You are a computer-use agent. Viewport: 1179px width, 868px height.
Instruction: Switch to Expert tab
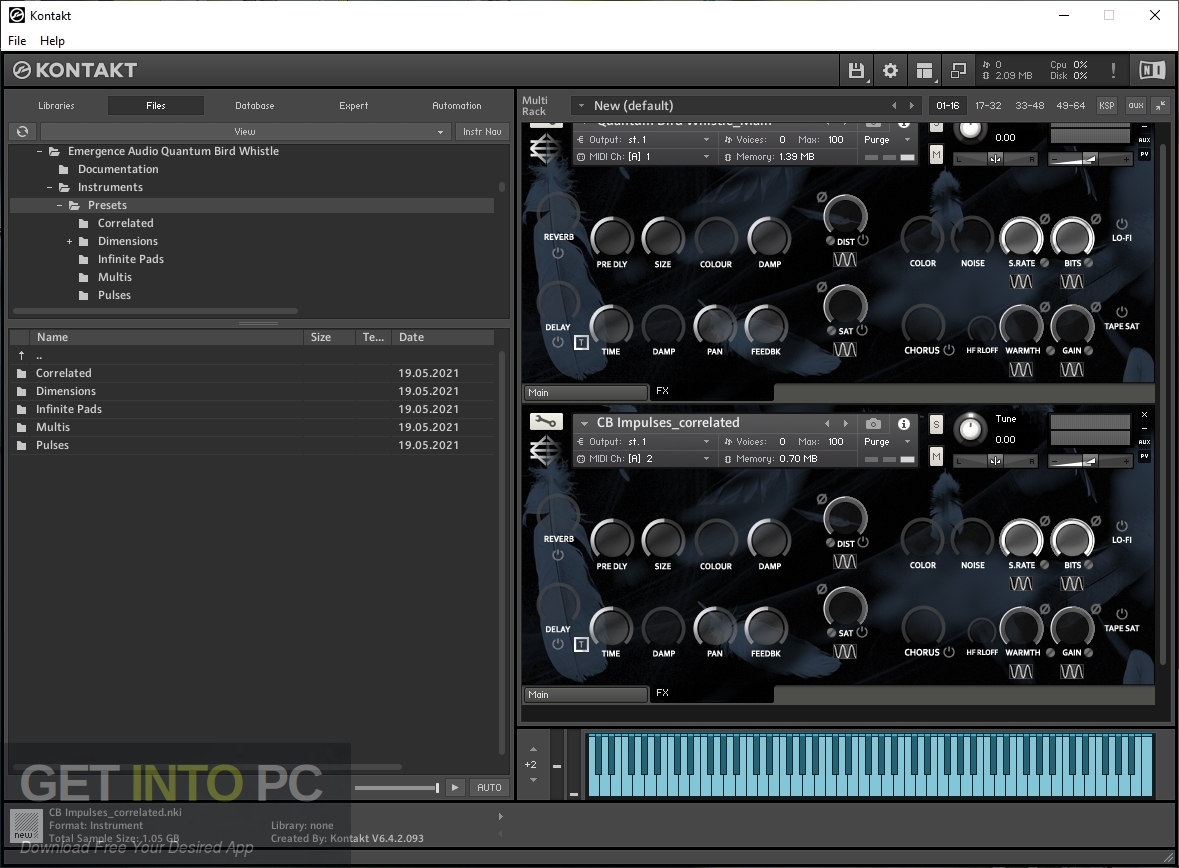pyautogui.click(x=353, y=106)
